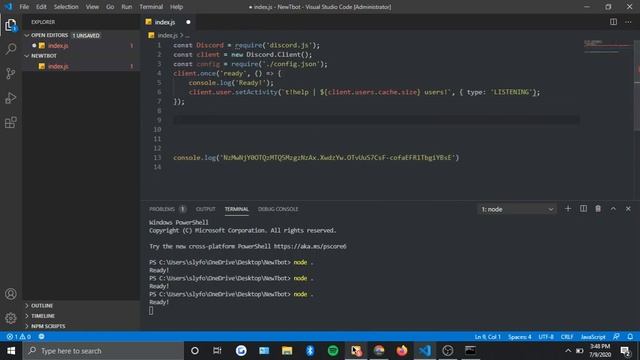
Task: Change line ending via CRLF
Action: (567, 337)
